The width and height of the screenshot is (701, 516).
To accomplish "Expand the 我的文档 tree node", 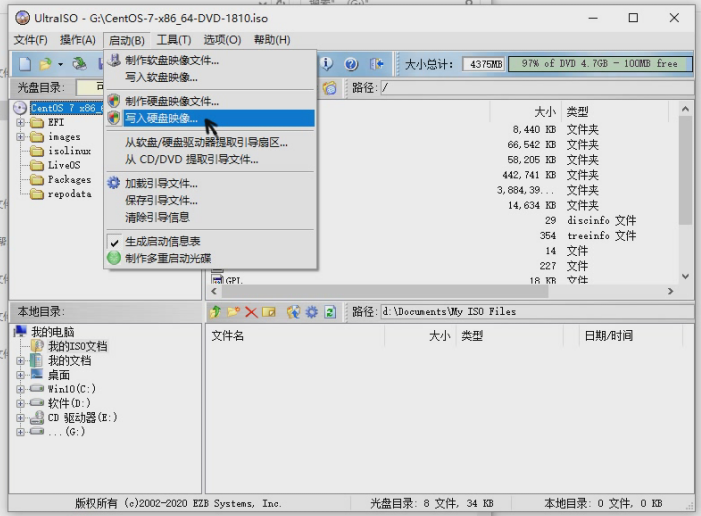I will click(x=20, y=360).
